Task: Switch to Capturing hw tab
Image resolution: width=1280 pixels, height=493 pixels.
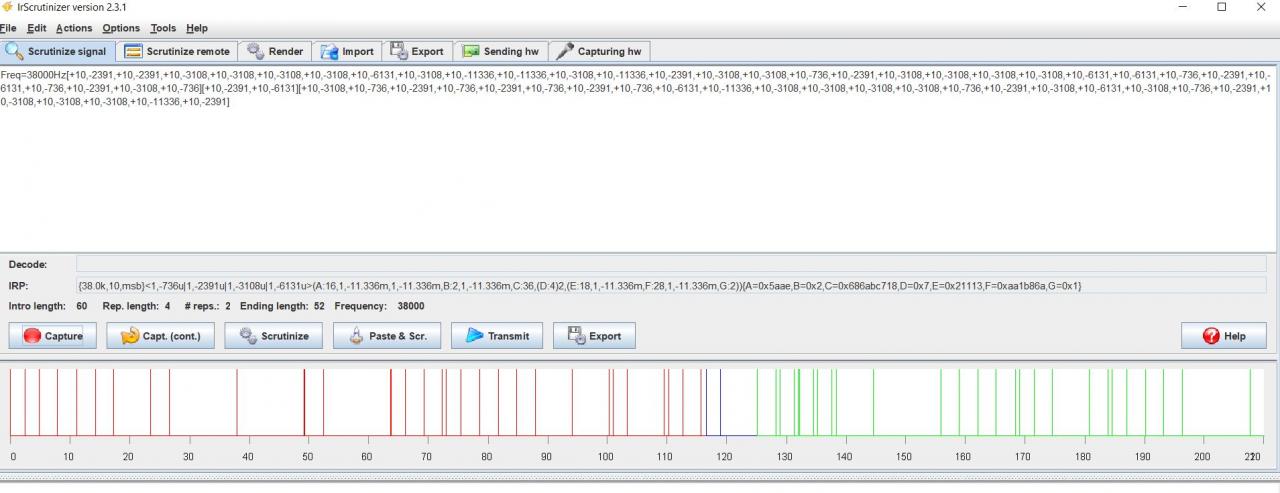Action: coord(599,51)
